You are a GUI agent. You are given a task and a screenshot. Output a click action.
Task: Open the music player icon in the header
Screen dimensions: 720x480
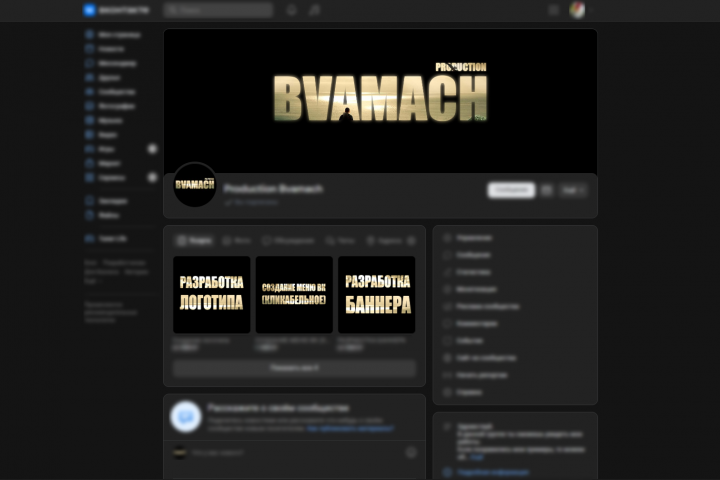[x=315, y=10]
